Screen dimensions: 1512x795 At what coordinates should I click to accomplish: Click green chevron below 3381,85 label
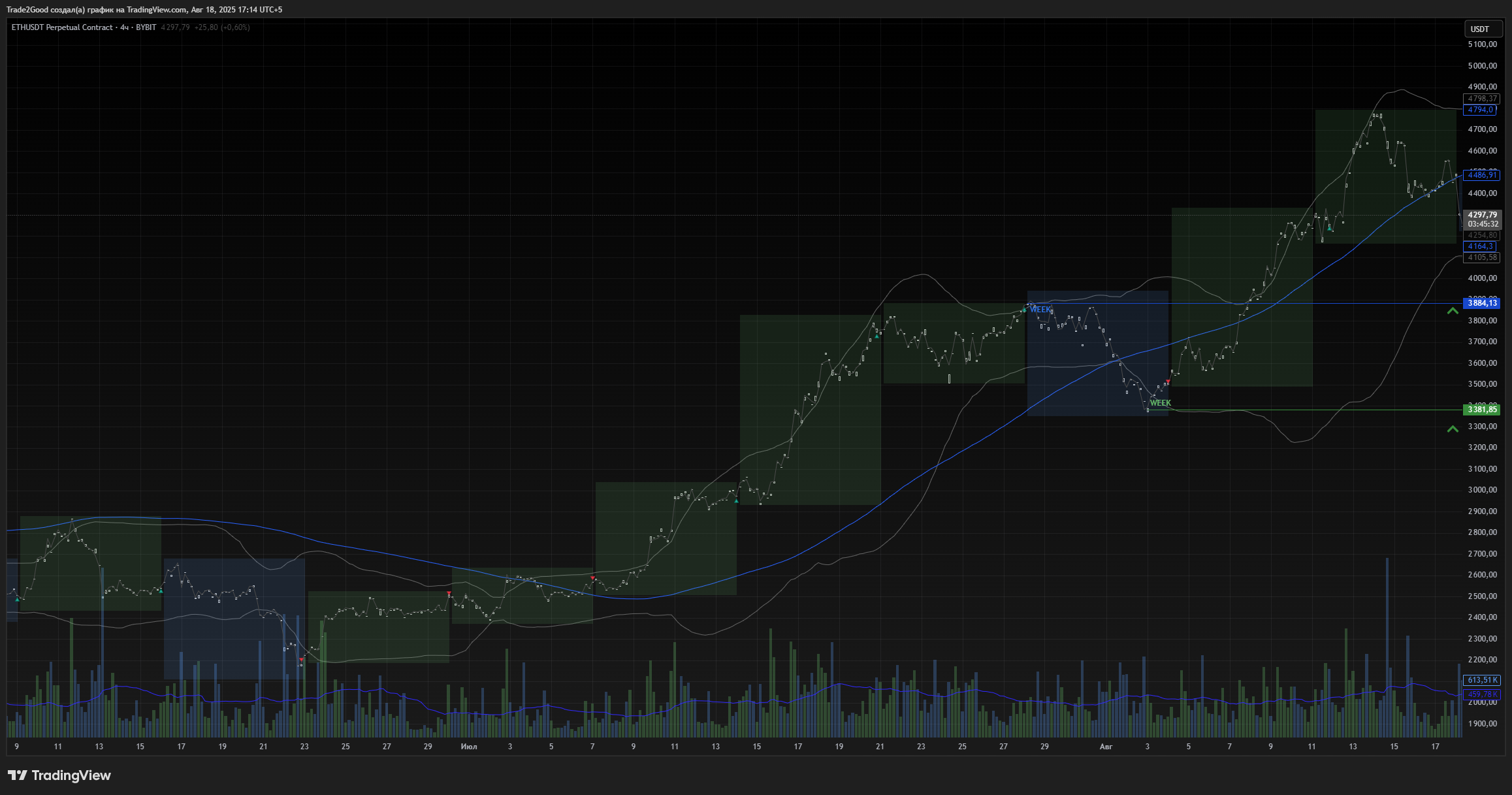pos(1453,429)
